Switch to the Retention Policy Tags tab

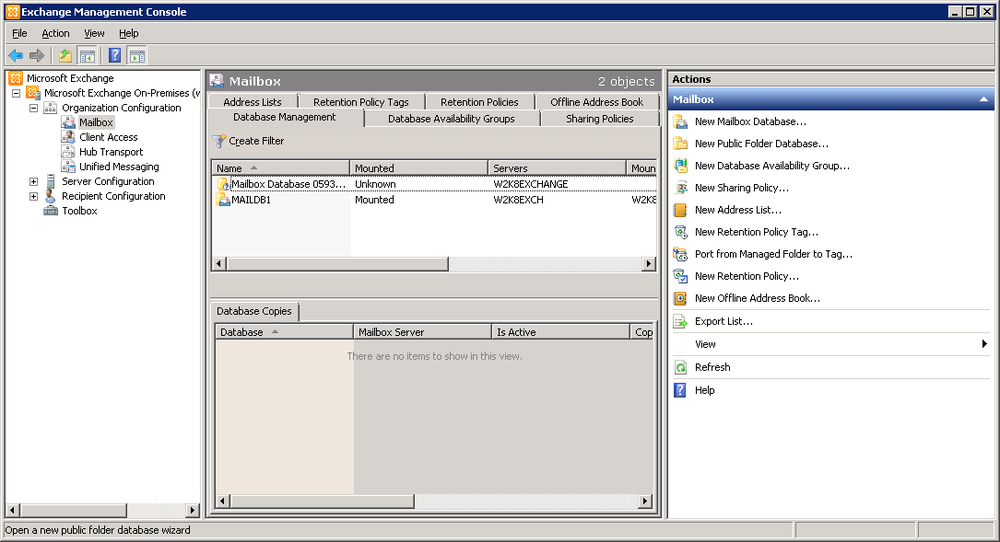(x=361, y=102)
